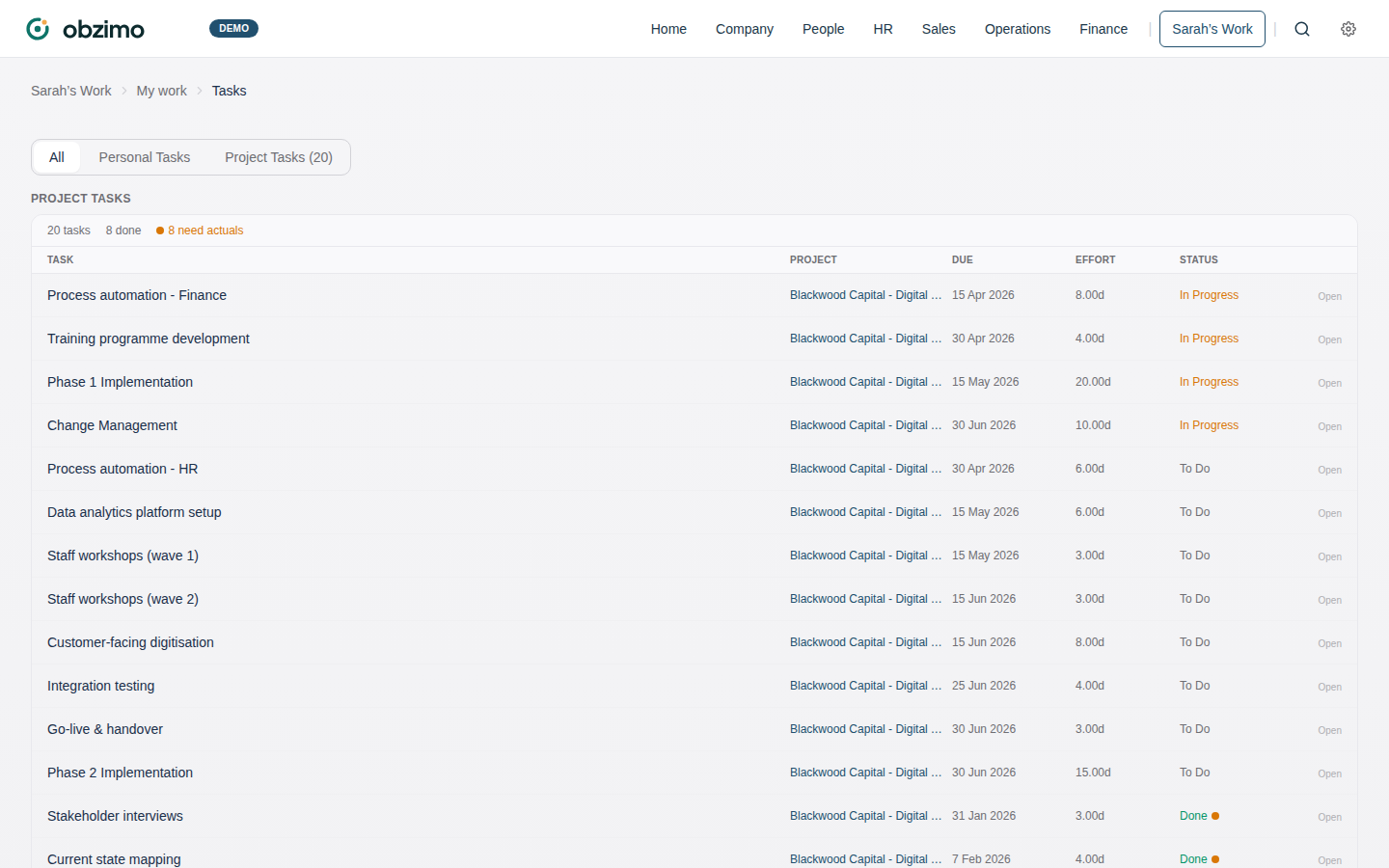
Task: Open the Operations menu
Action: coord(1018,29)
